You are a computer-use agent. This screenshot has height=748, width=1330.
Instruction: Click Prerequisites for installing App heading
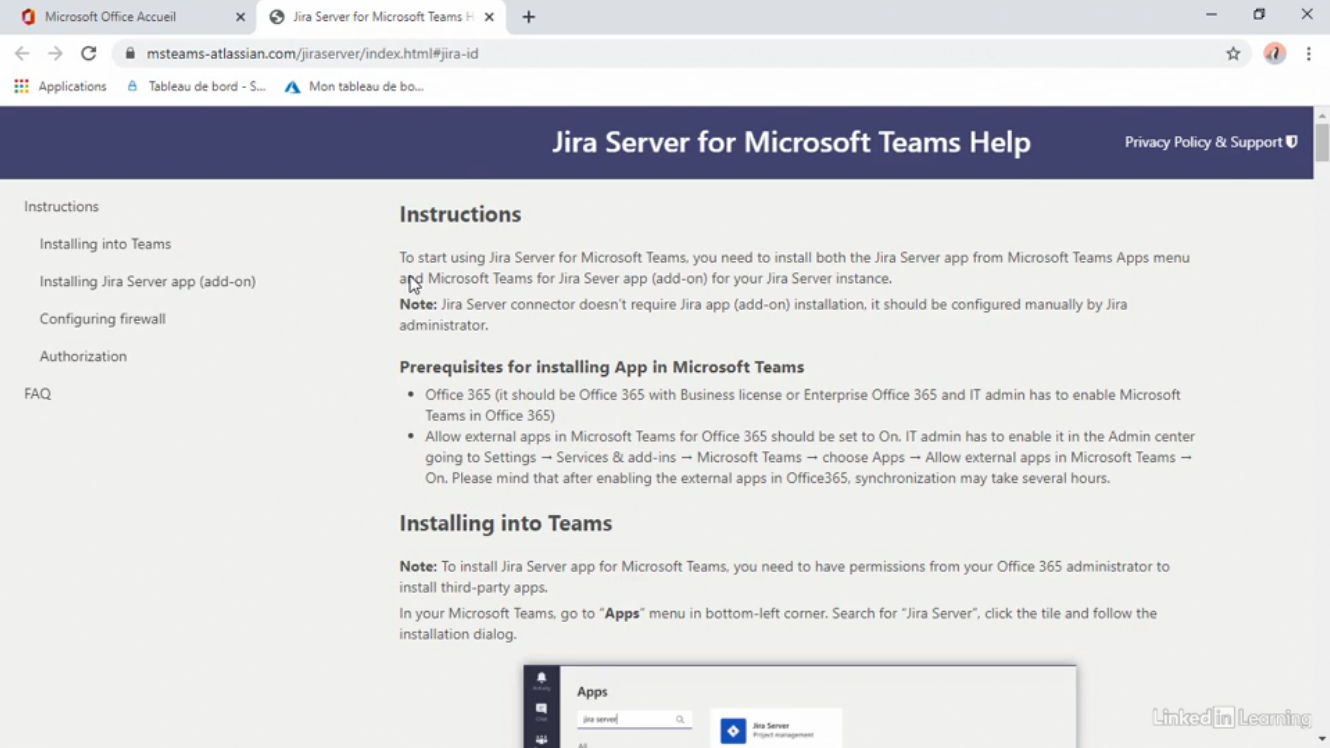pyautogui.click(x=601, y=367)
